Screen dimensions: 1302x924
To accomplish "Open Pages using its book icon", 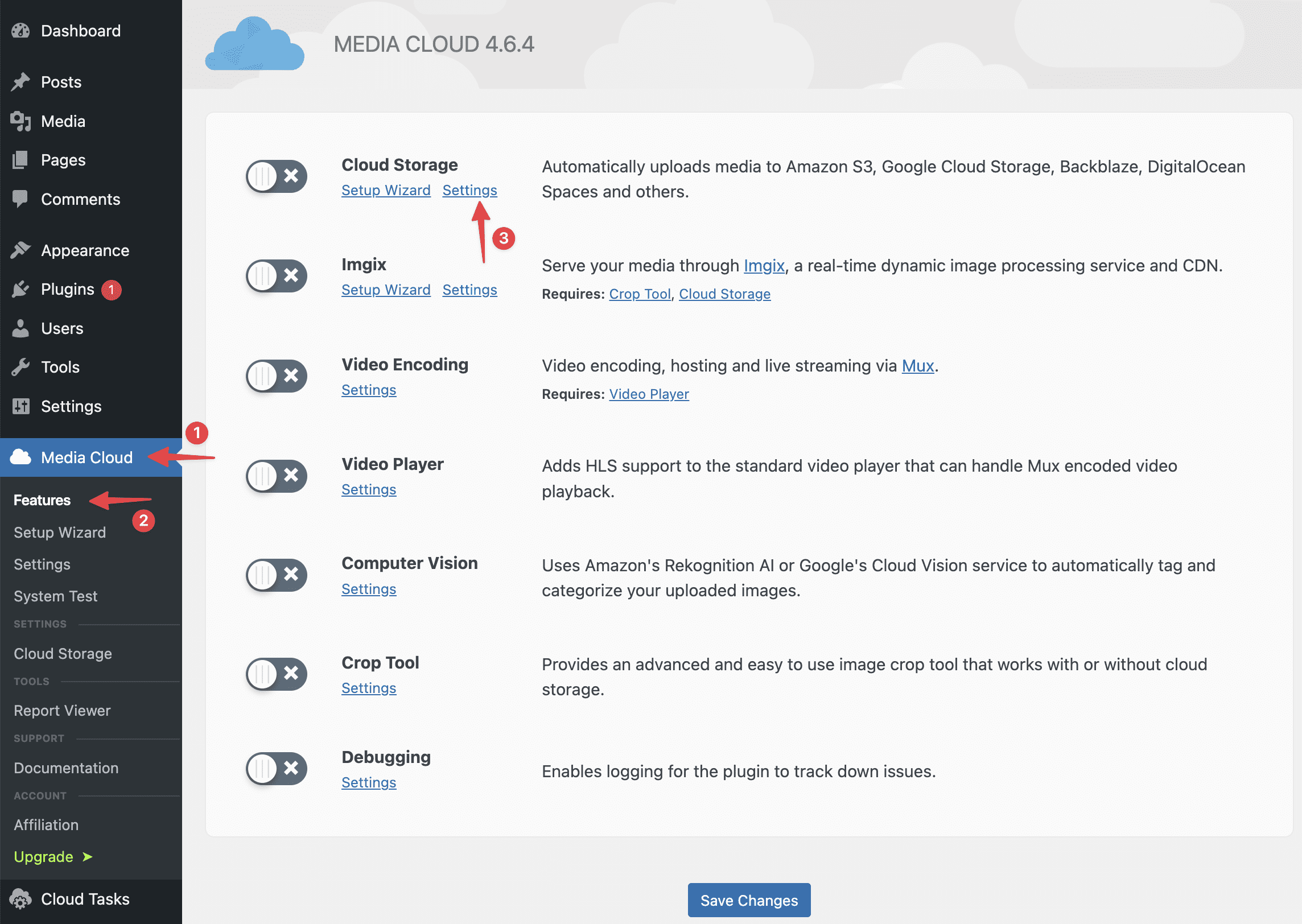I will 20,160.
